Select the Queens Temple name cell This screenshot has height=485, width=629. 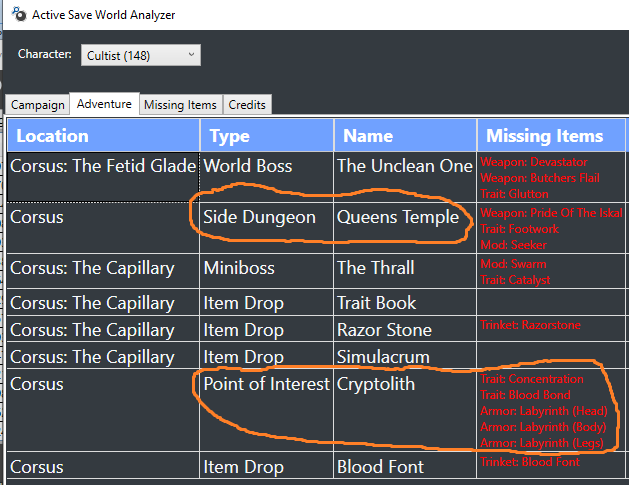[405, 227]
